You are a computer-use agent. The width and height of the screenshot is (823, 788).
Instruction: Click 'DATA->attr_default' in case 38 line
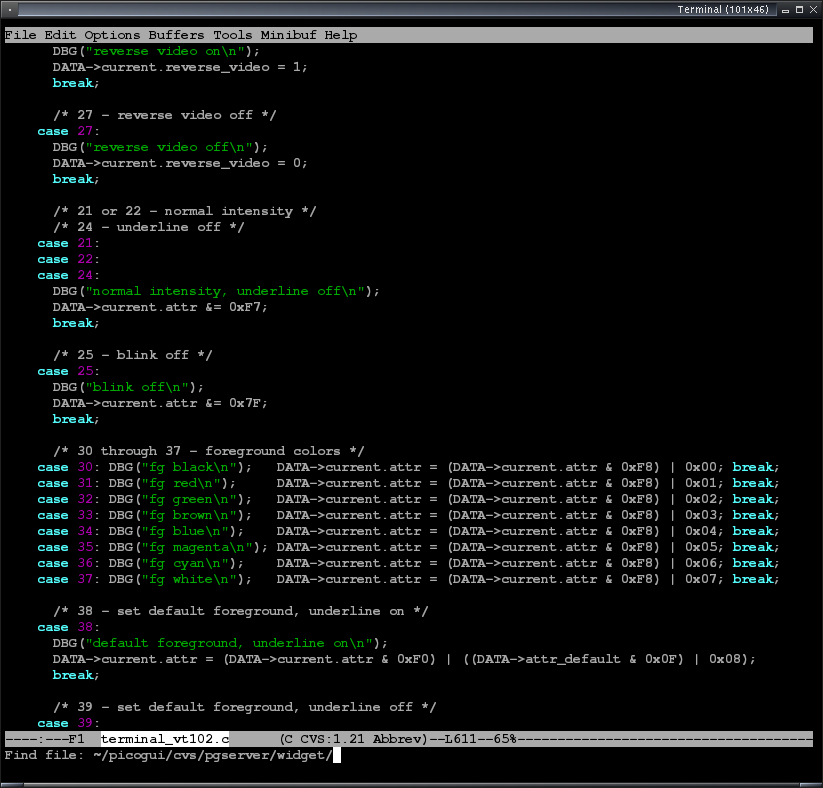[548, 659]
